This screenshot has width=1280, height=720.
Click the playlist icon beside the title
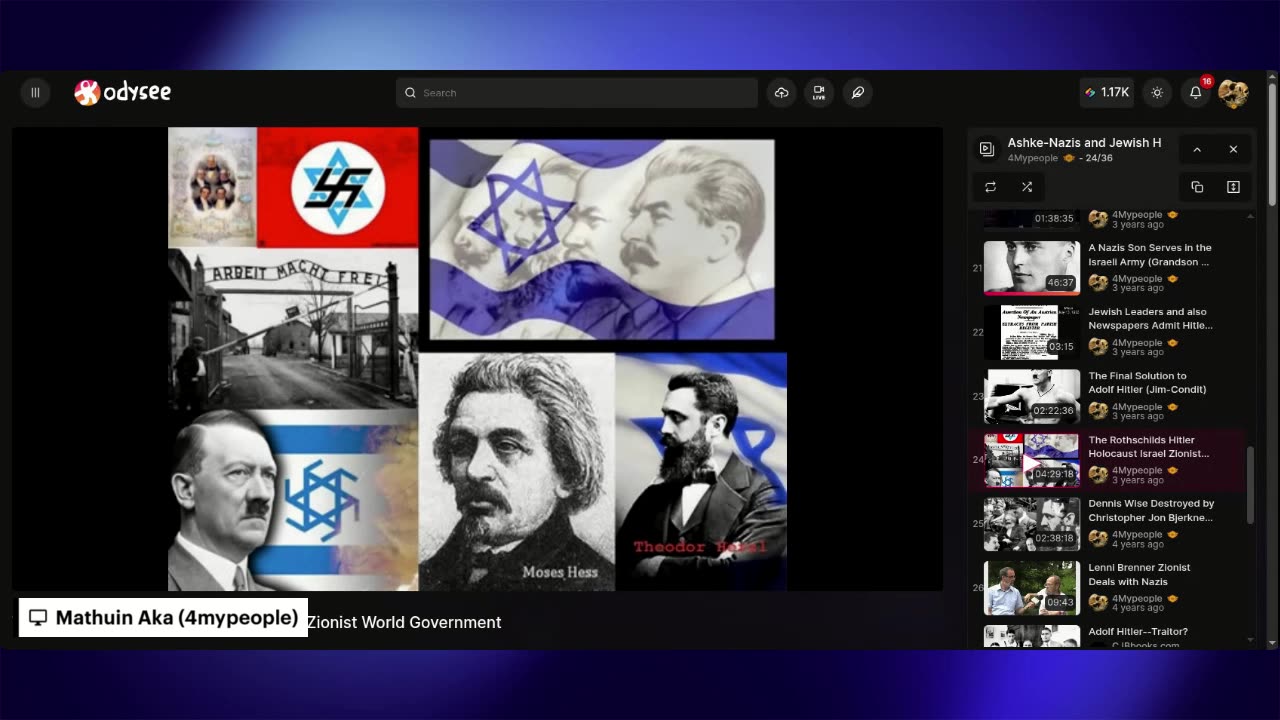[x=987, y=149]
